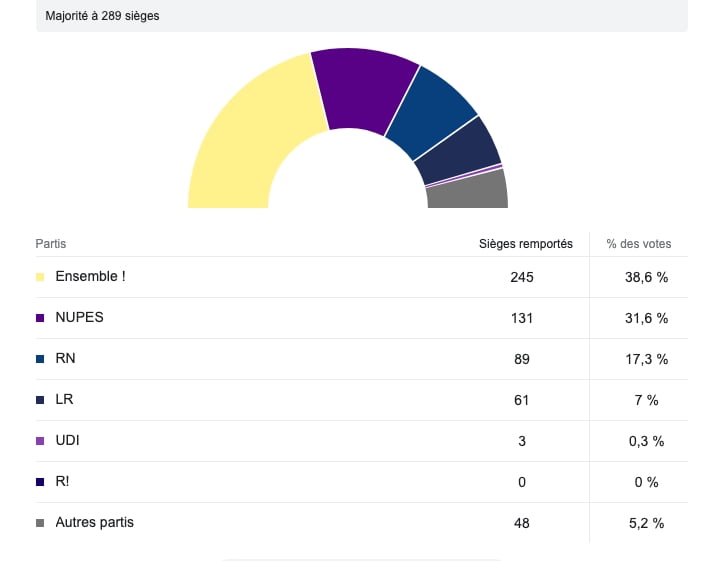The height and width of the screenshot is (561, 712).
Task: Click the '131' seats value
Action: pos(522,318)
